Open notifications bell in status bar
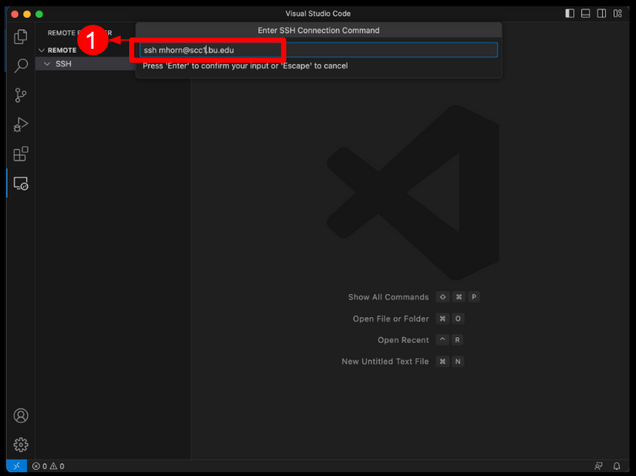Viewport: 636px width, 476px height. [x=617, y=466]
